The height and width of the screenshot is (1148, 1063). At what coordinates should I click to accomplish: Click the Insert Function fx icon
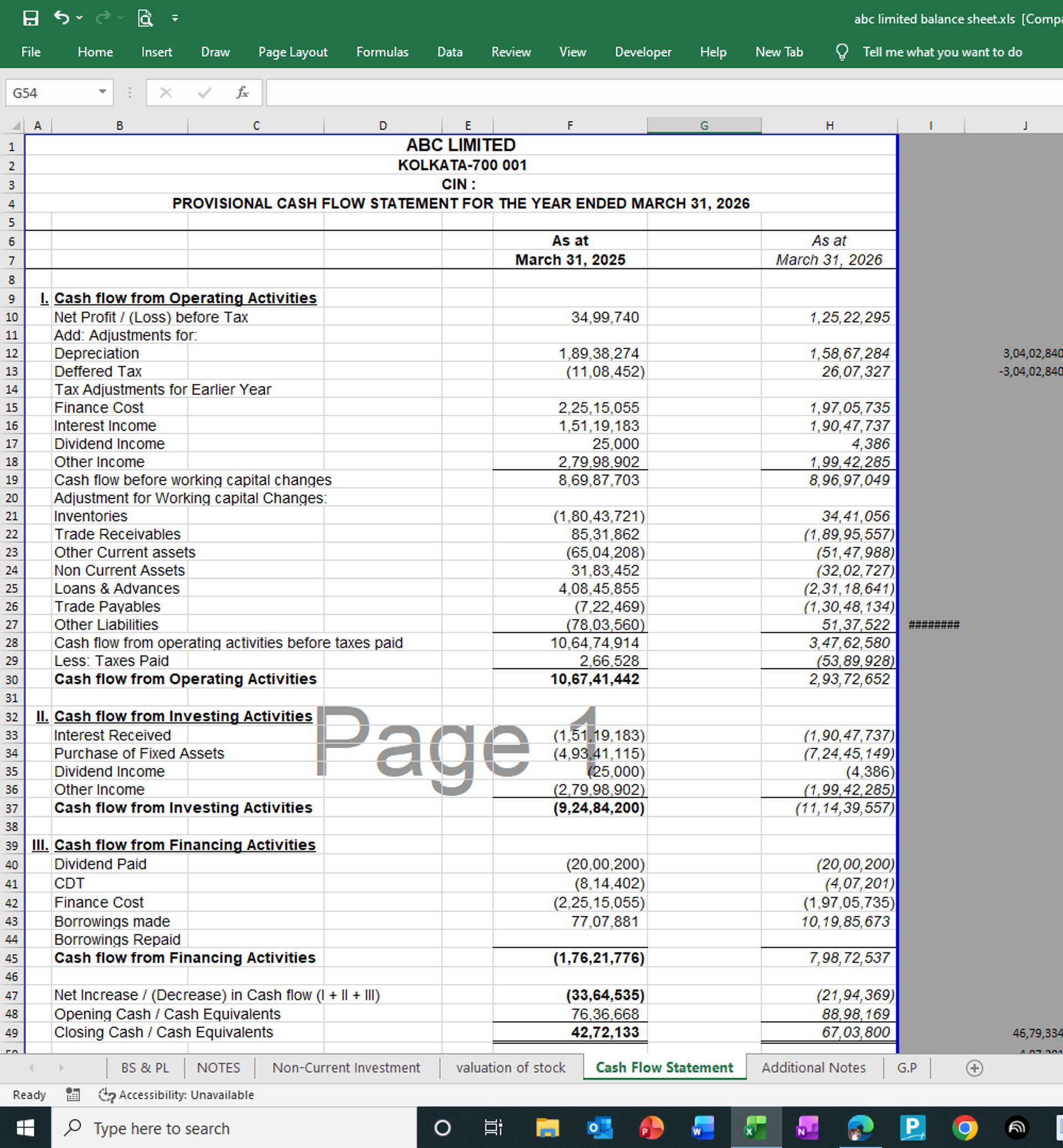242,92
